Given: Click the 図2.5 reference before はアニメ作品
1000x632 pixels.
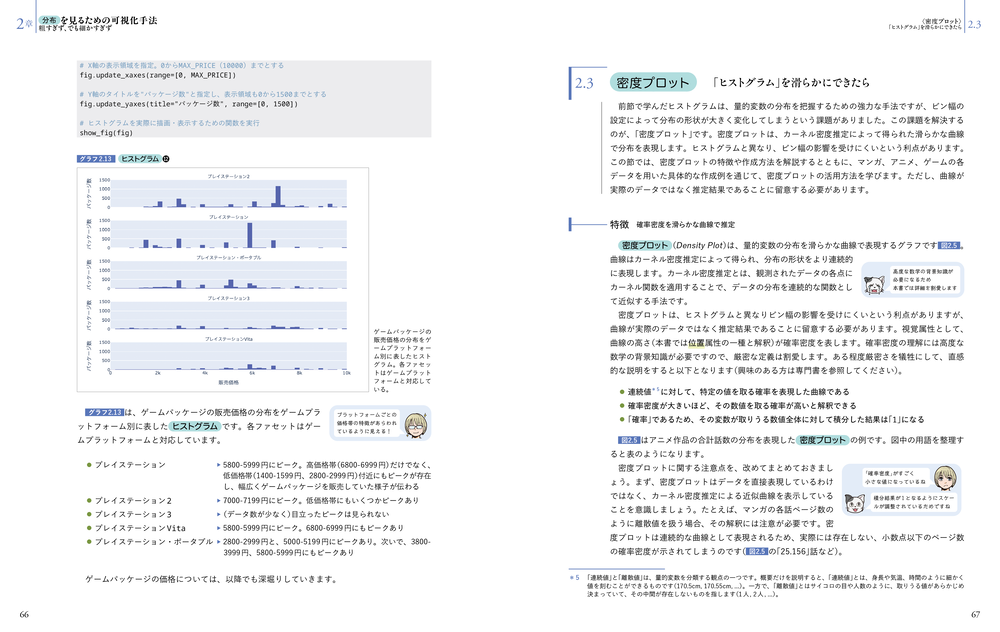Looking at the screenshot, I should click(x=629, y=439).
